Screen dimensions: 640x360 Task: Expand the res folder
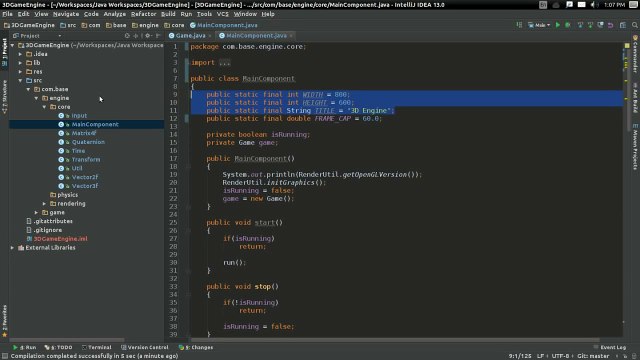point(20,71)
